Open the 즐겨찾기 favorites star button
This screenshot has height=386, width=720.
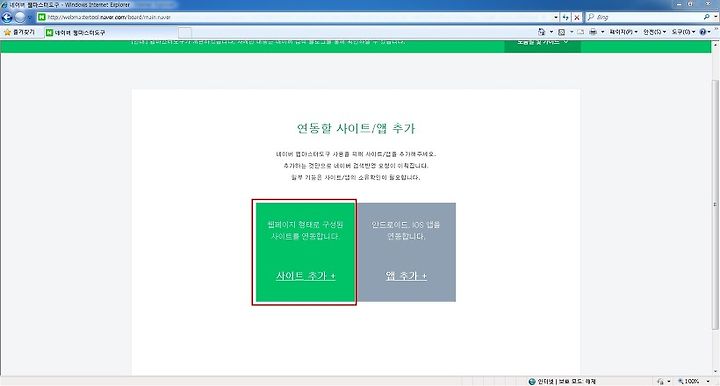click(x=19, y=32)
